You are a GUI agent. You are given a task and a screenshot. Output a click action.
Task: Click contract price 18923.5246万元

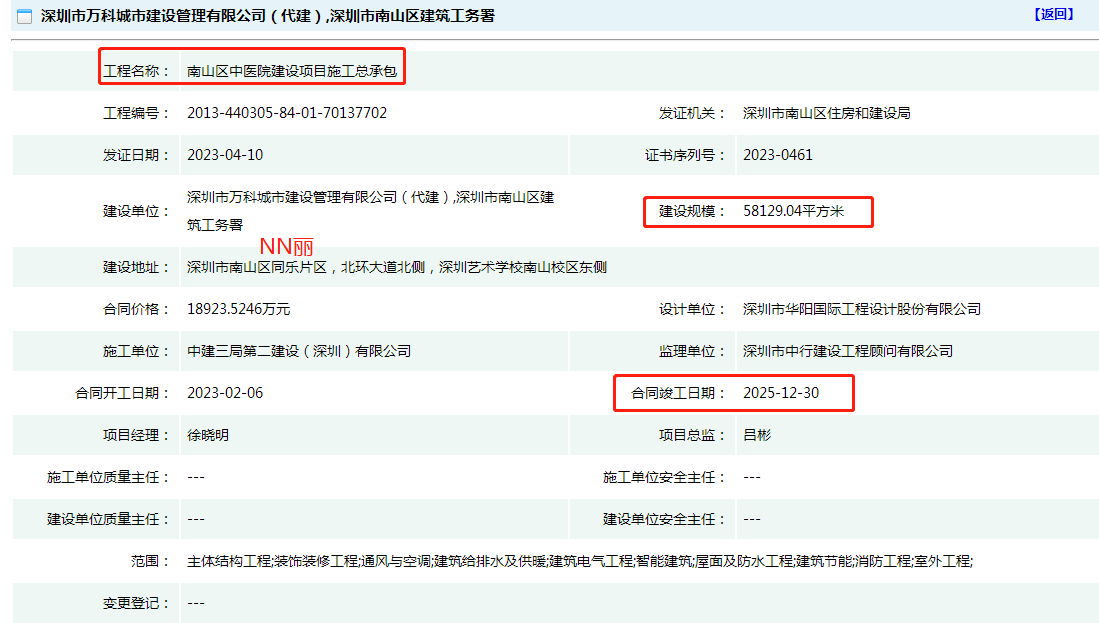pyautogui.click(x=238, y=309)
